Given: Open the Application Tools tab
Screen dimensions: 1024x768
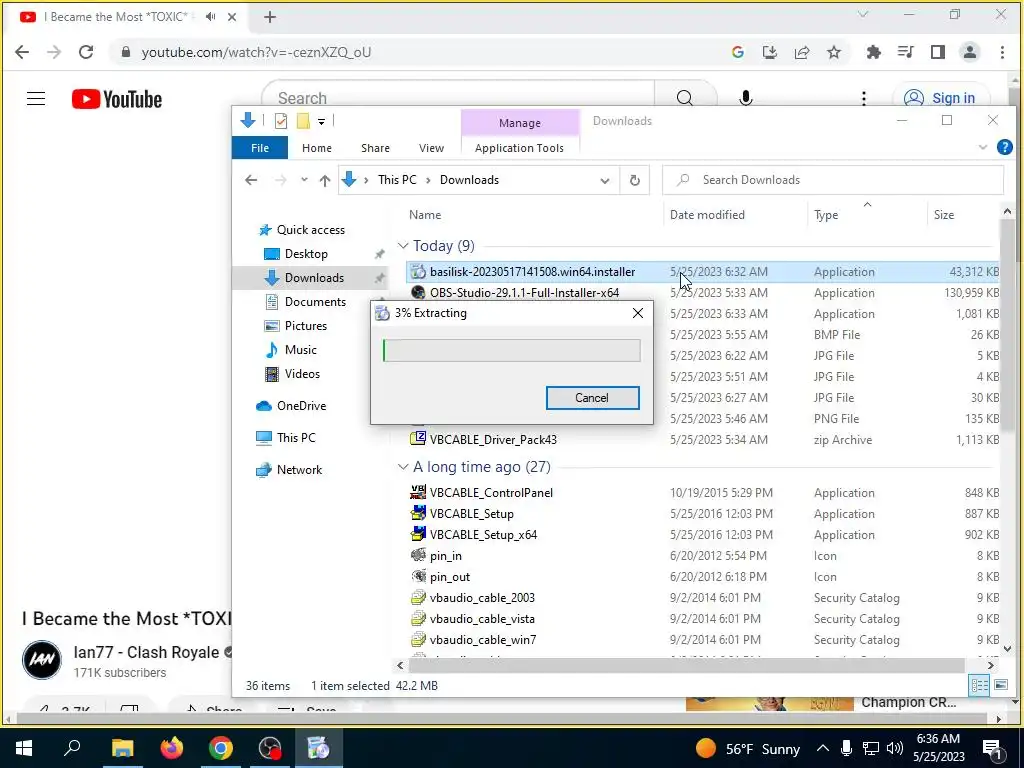Looking at the screenshot, I should click(x=519, y=148).
